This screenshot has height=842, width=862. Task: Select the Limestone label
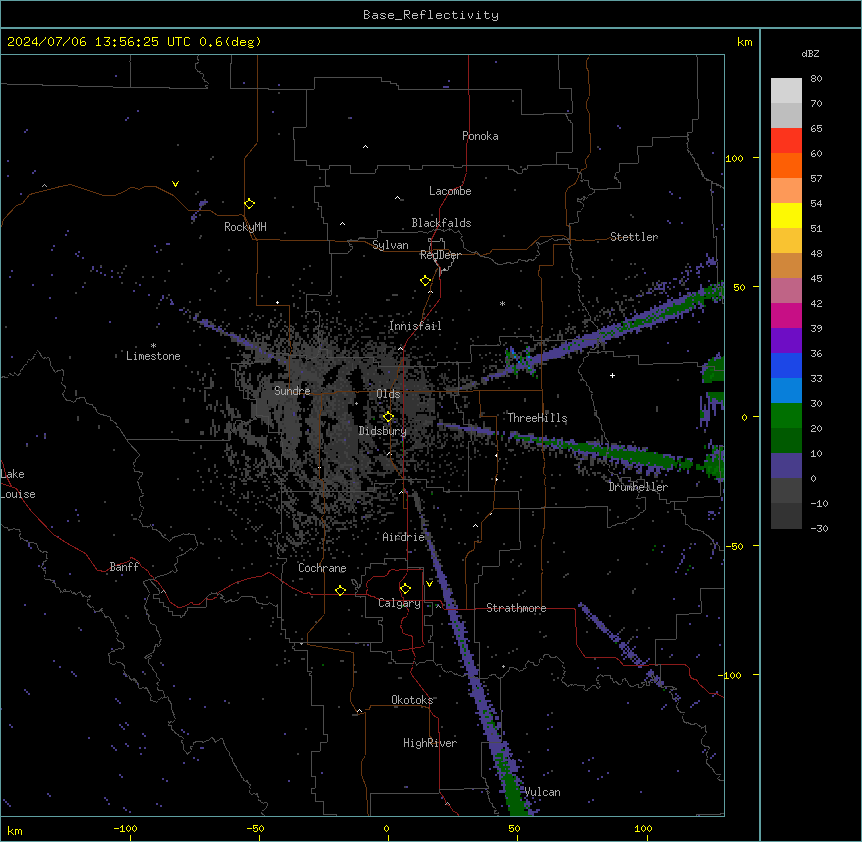click(153, 356)
